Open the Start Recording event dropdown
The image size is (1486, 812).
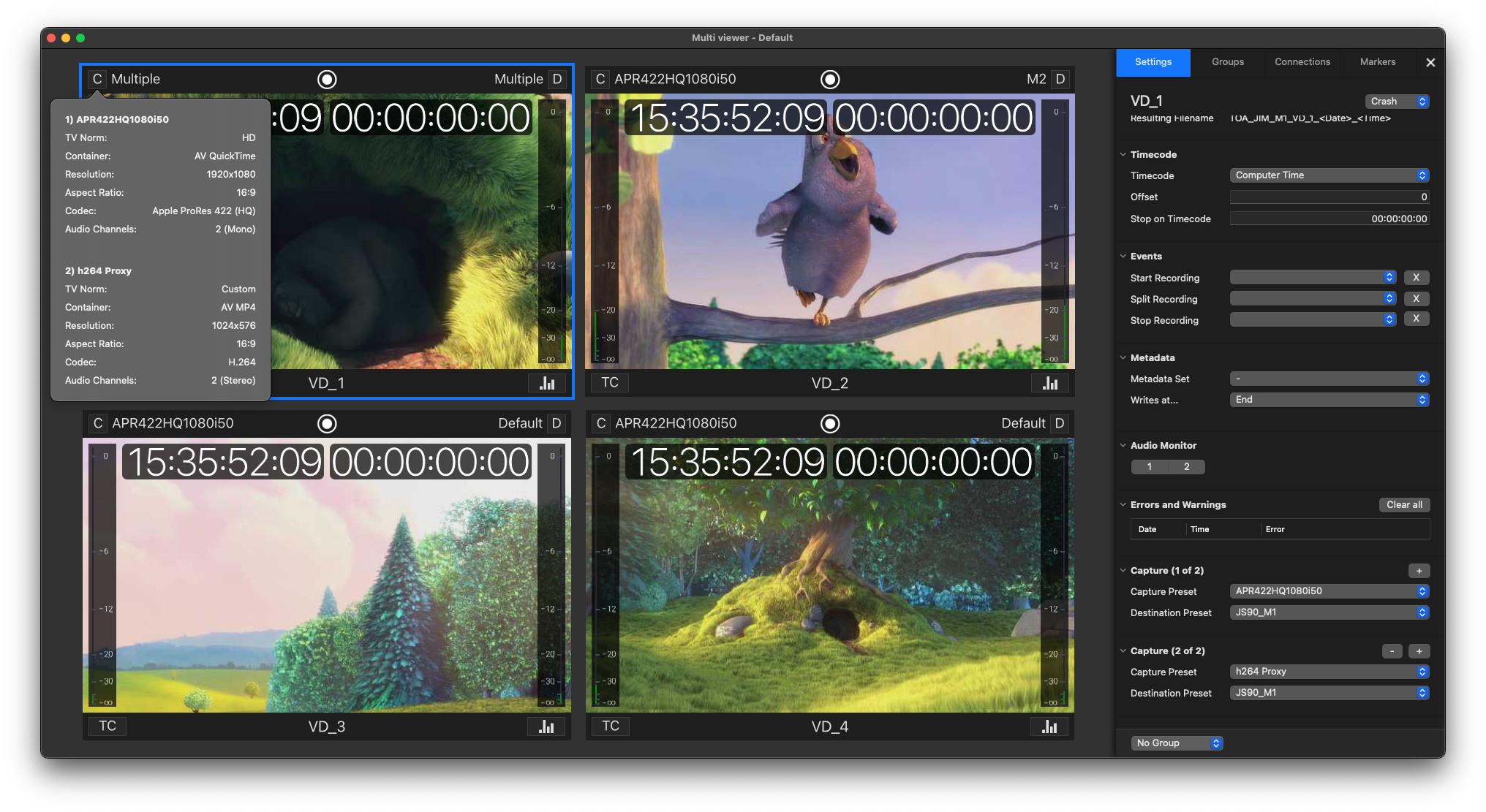[x=1313, y=278]
